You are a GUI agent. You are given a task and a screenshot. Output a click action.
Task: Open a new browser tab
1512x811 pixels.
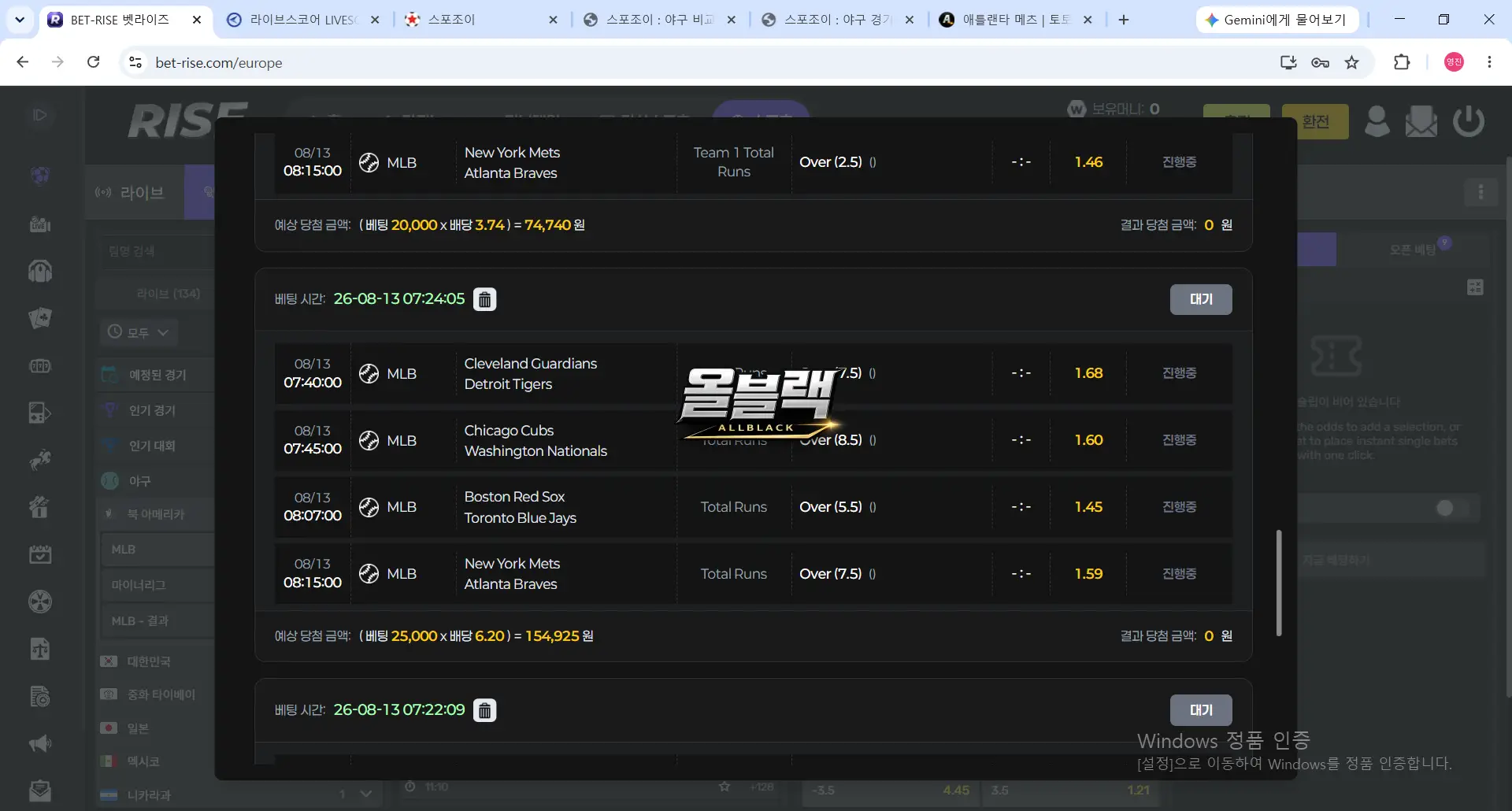tap(1124, 20)
